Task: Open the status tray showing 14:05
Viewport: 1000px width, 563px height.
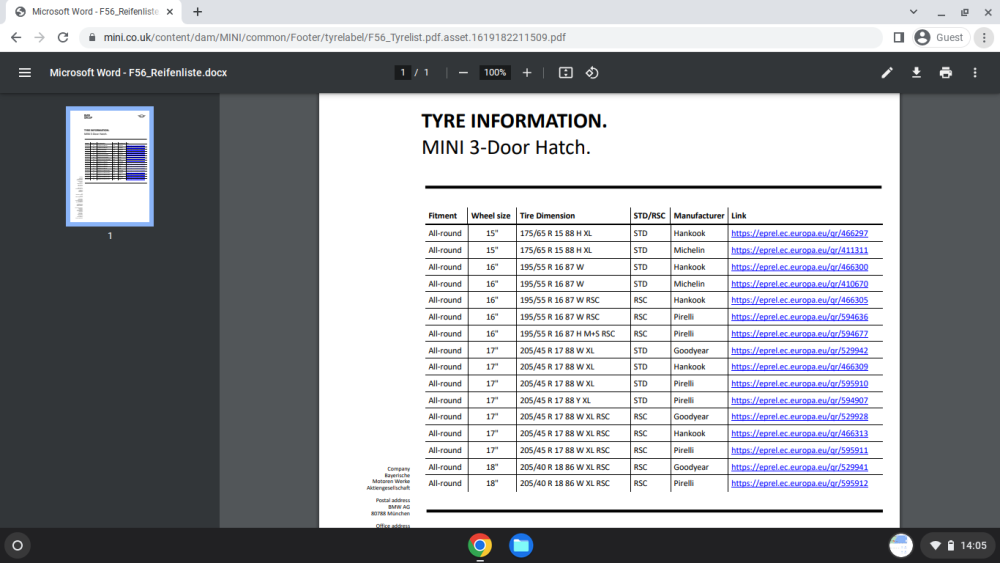Action: tap(959, 546)
